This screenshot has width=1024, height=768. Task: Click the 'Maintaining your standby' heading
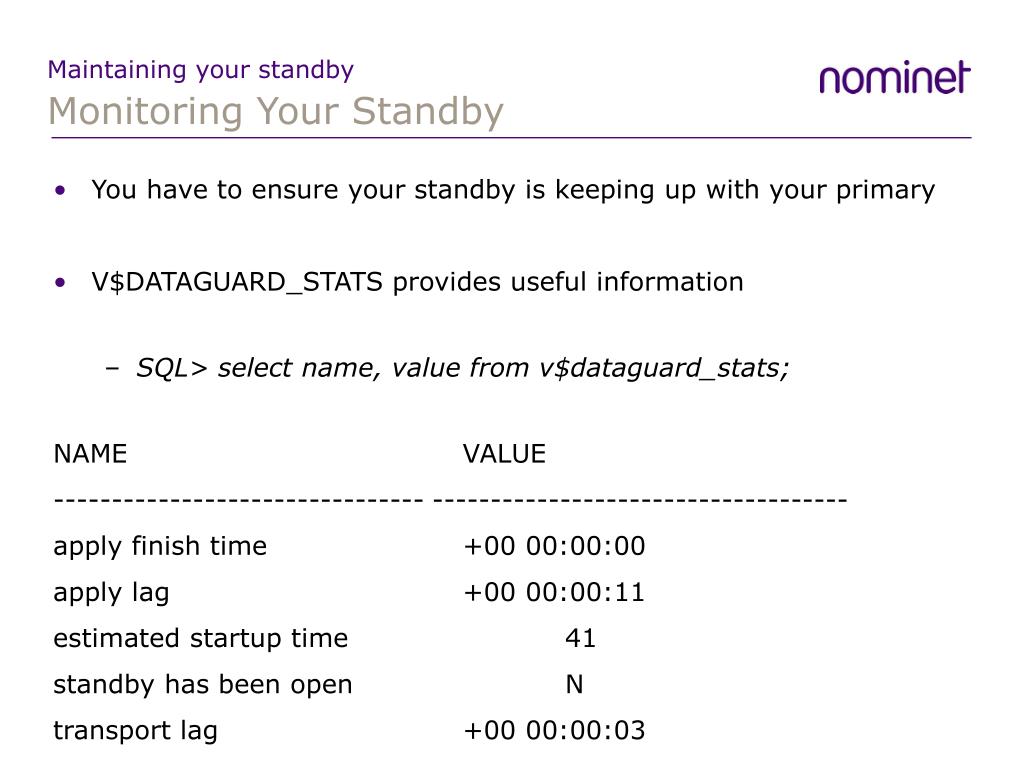[200, 70]
